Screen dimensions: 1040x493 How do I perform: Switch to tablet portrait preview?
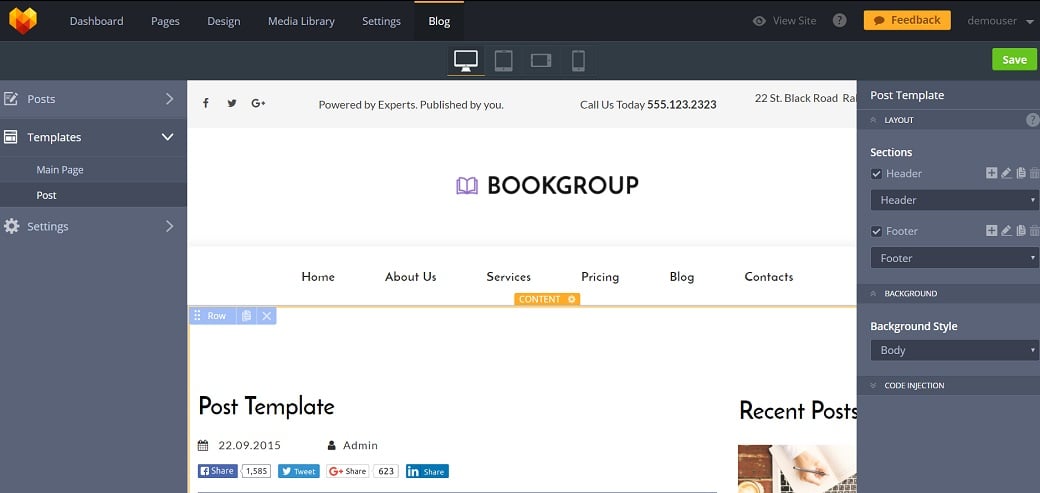[x=503, y=60]
